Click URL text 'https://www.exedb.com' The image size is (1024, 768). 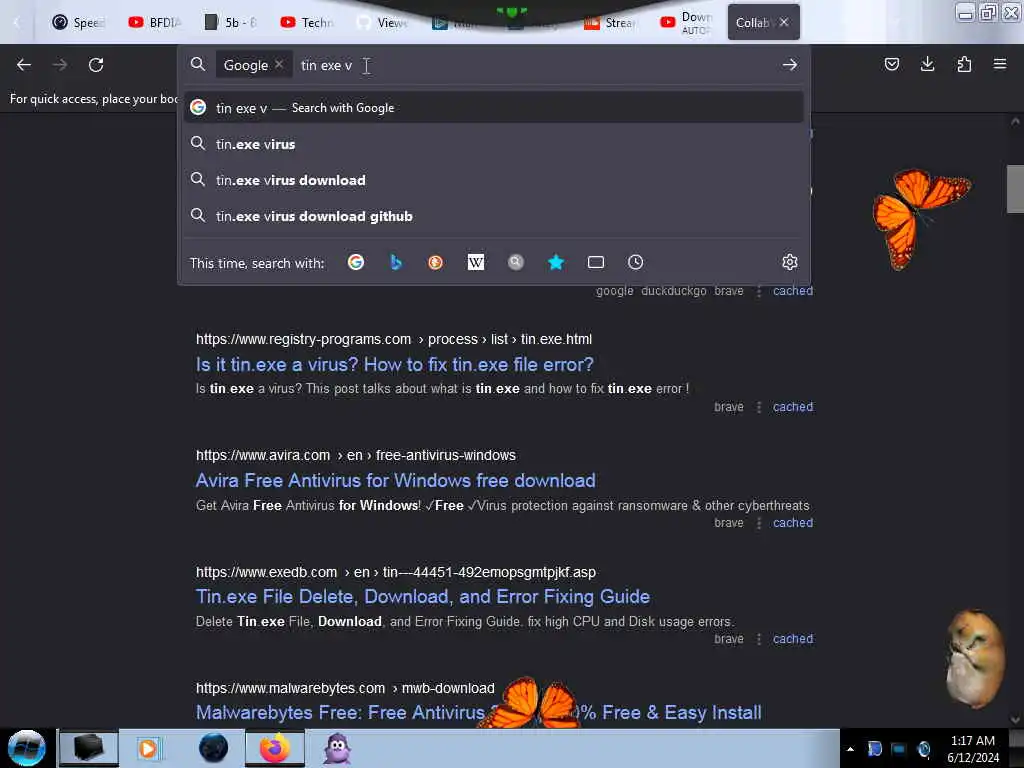[x=266, y=572]
